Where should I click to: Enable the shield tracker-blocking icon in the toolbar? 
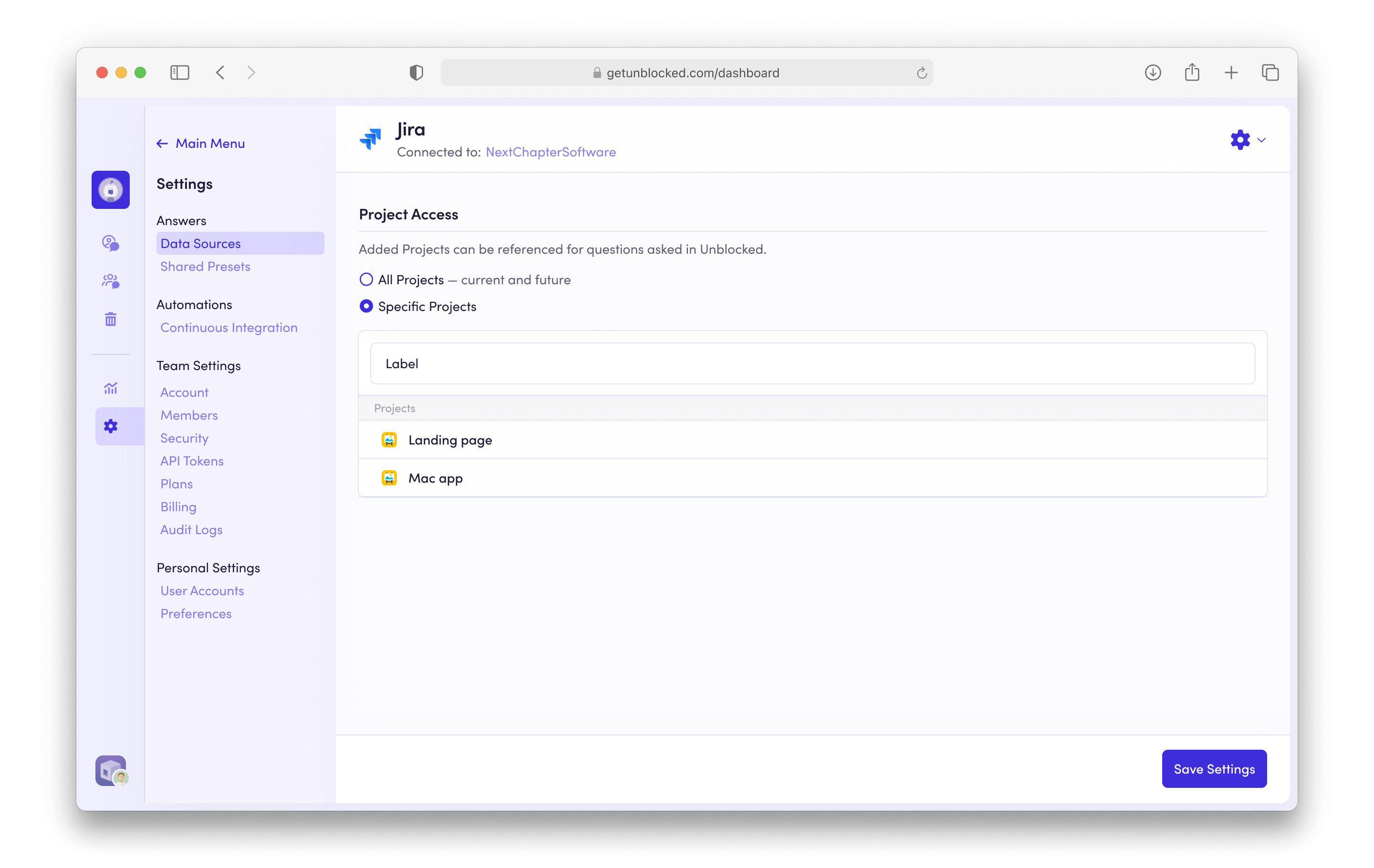(x=416, y=72)
